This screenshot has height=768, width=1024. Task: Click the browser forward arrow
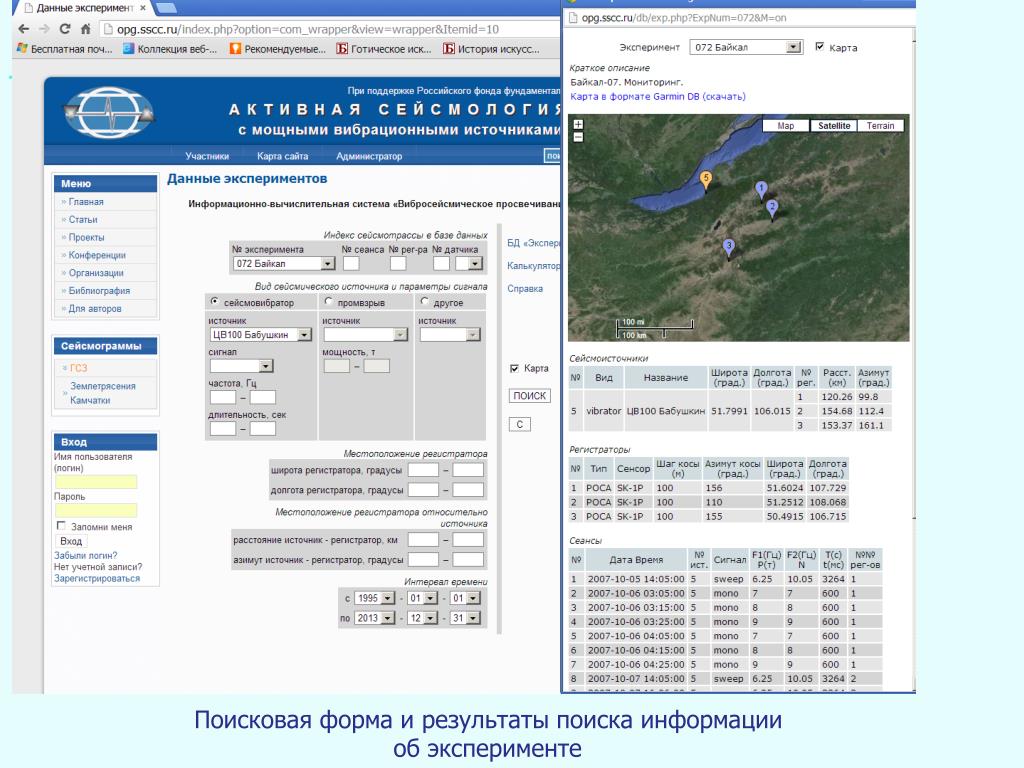coord(44,29)
